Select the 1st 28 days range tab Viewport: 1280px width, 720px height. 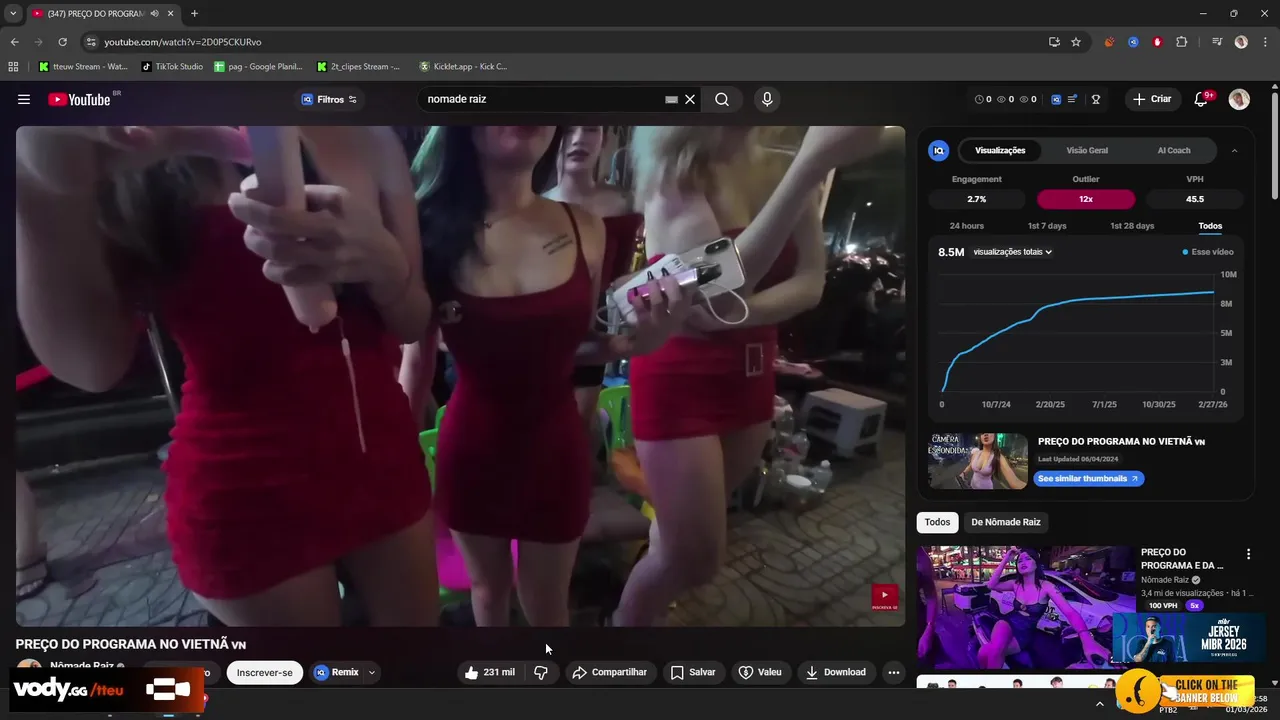tap(1132, 226)
